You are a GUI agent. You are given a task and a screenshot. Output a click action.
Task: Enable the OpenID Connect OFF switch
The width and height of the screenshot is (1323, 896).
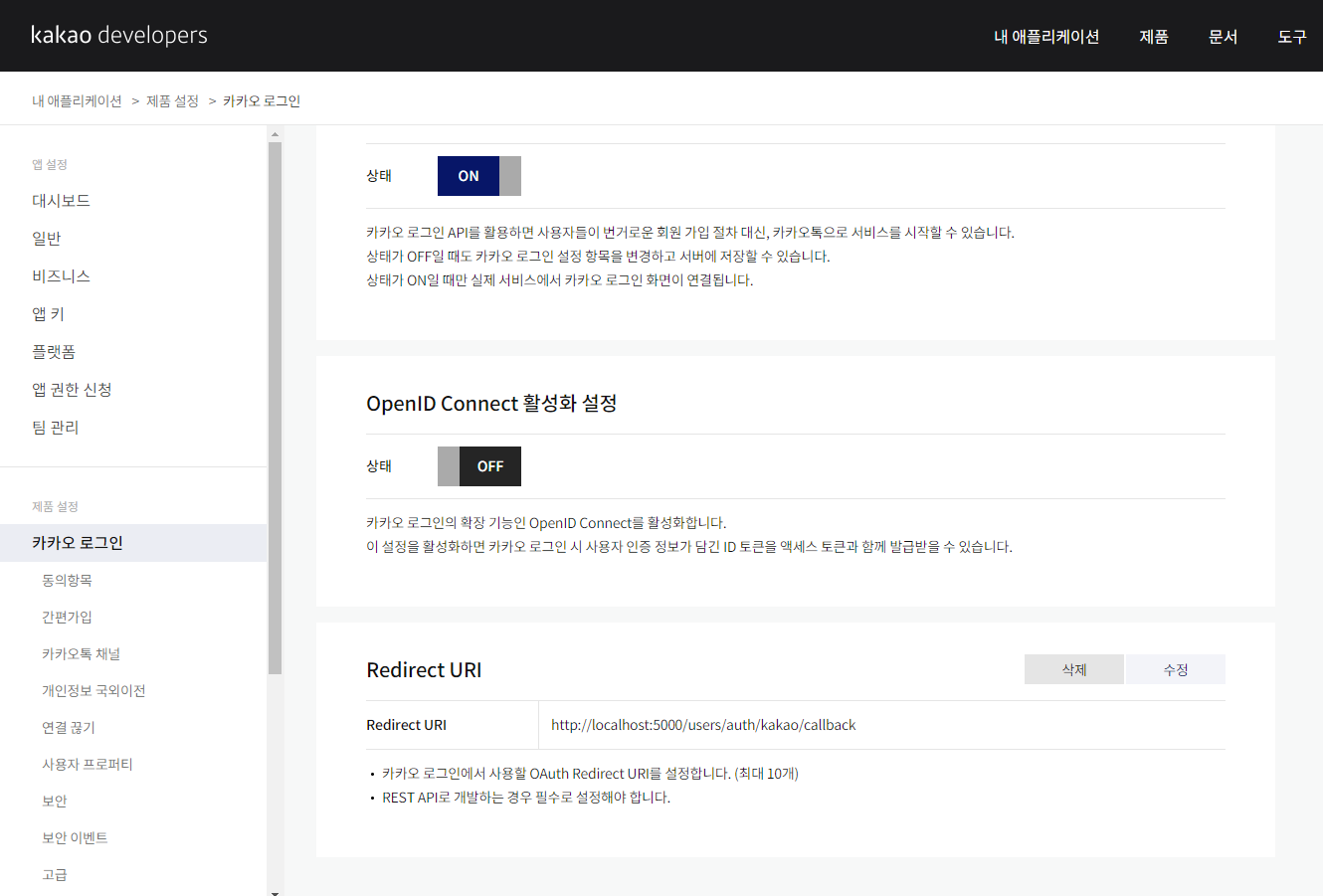(x=479, y=466)
